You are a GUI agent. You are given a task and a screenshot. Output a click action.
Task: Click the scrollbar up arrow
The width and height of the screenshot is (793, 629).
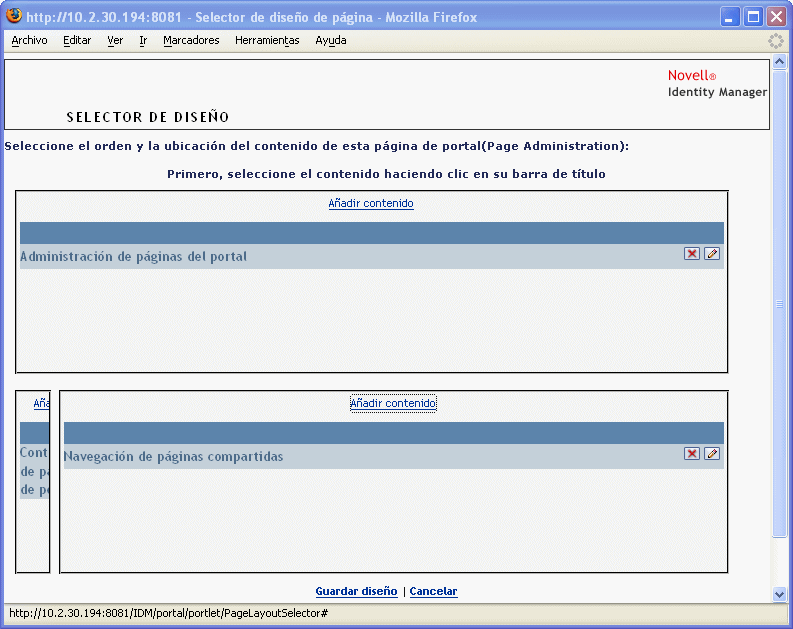point(779,62)
